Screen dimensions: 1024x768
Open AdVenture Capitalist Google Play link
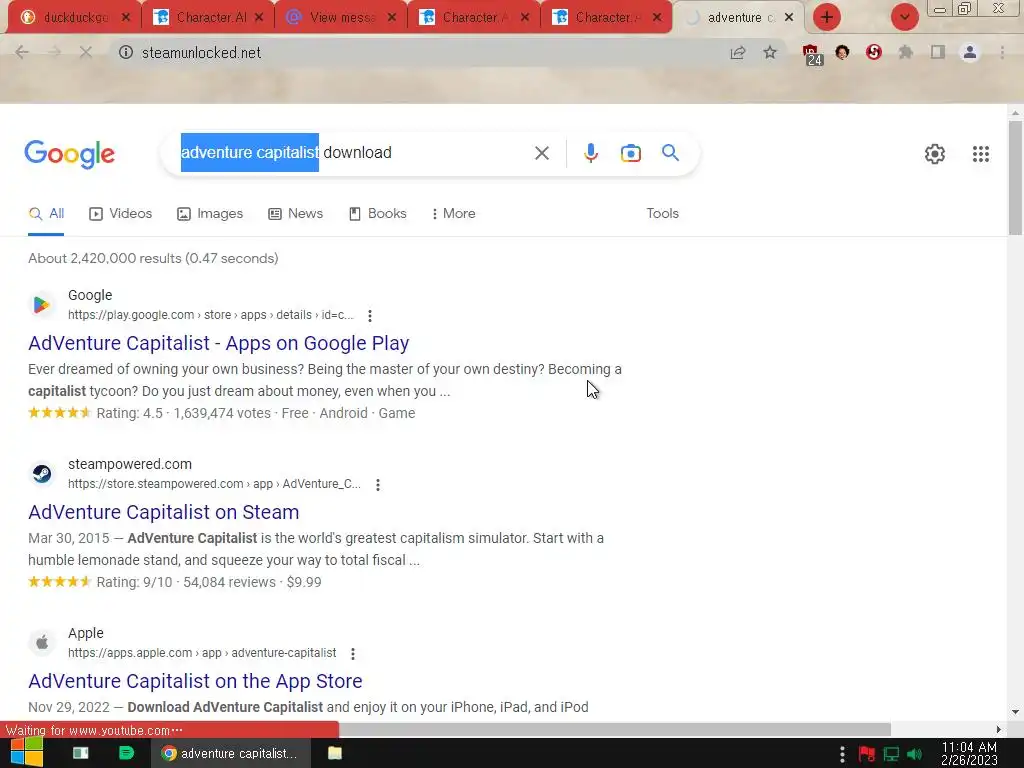(x=219, y=343)
